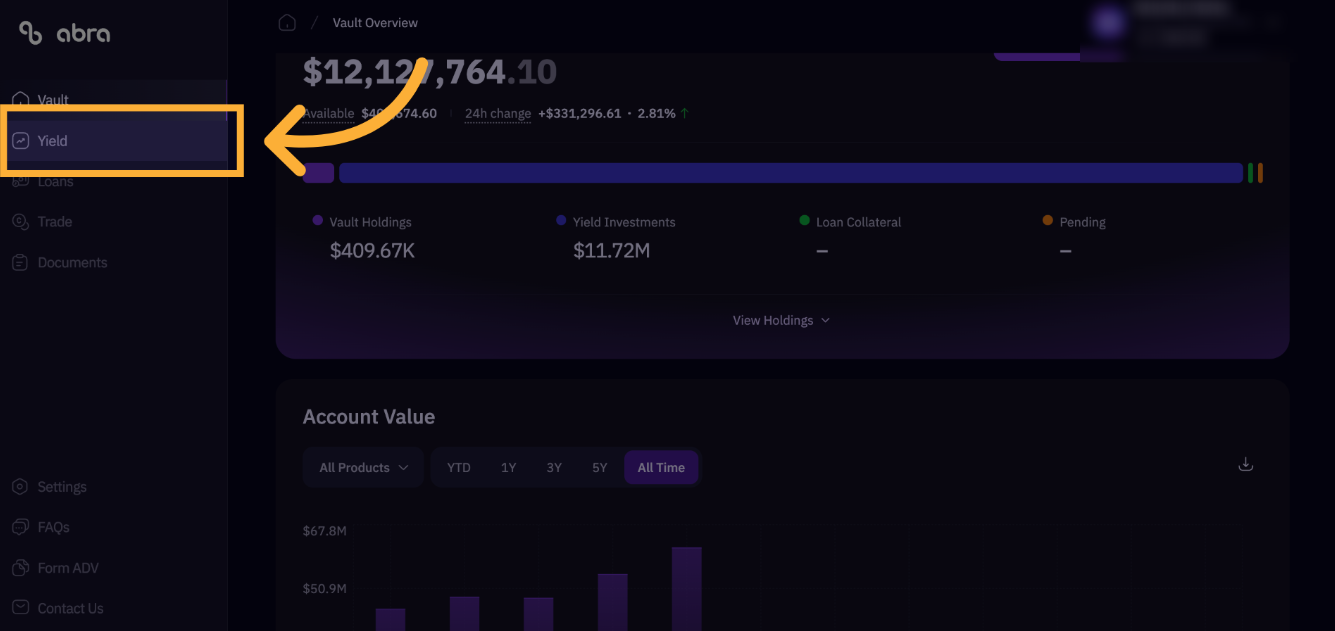Click the 24h change label
This screenshot has width=1335, height=631.
click(498, 114)
